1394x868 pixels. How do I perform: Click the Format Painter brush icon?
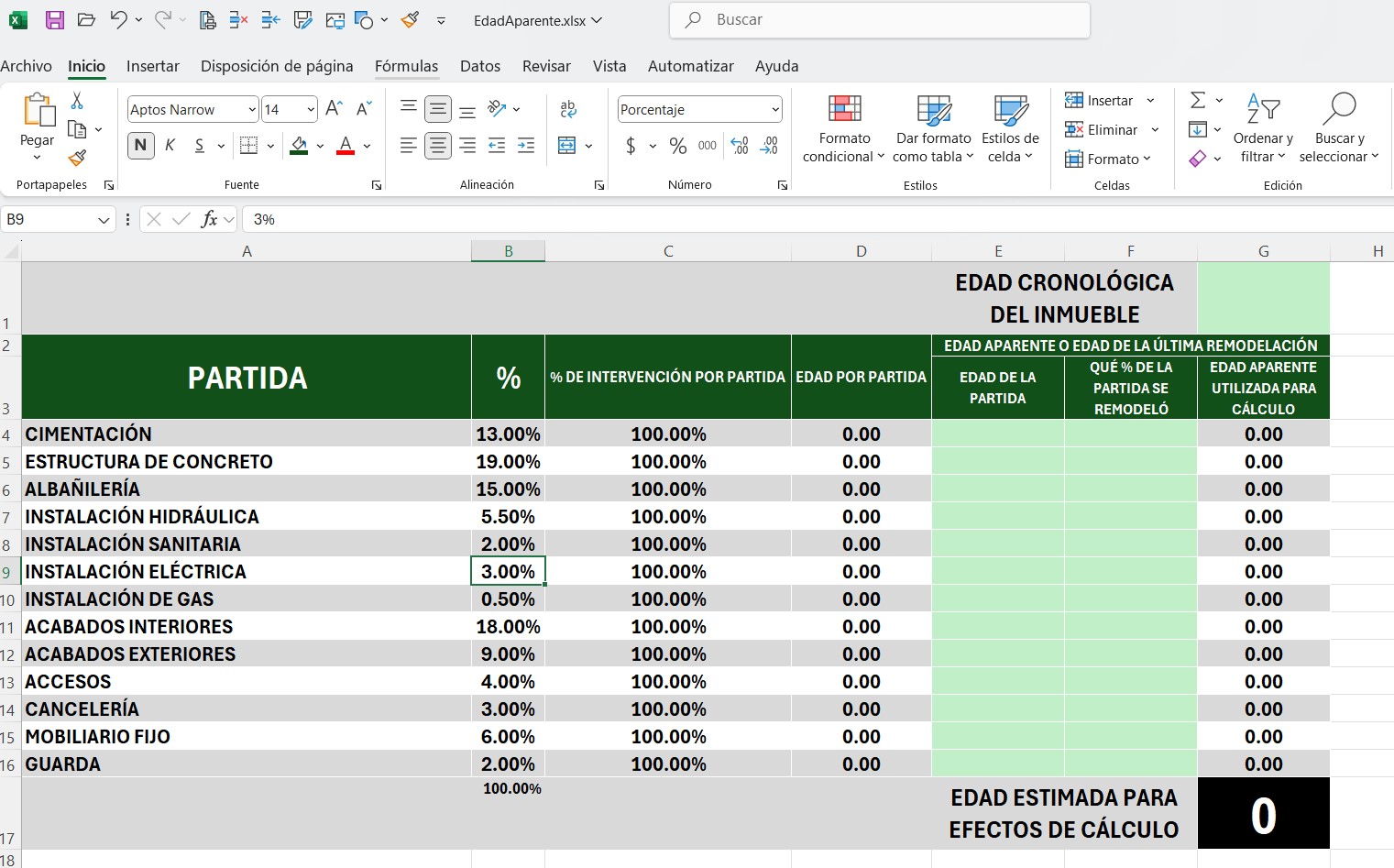78,158
